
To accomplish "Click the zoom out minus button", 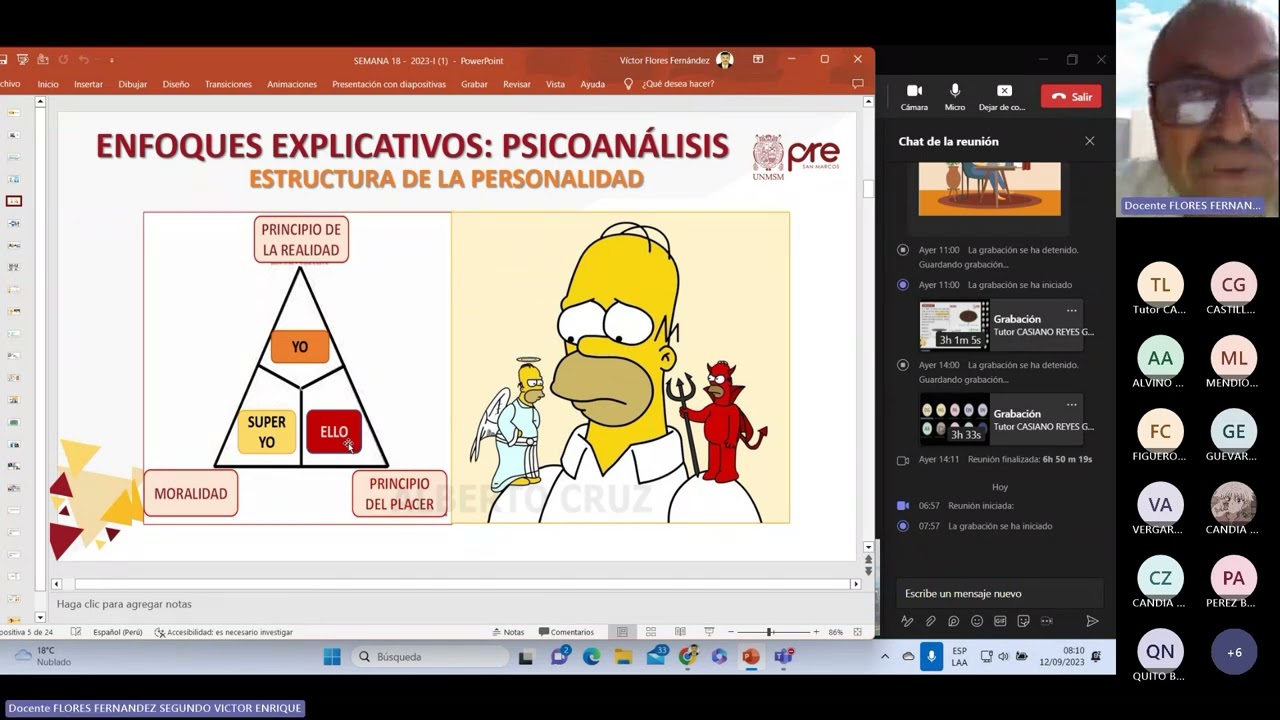I will (731, 632).
